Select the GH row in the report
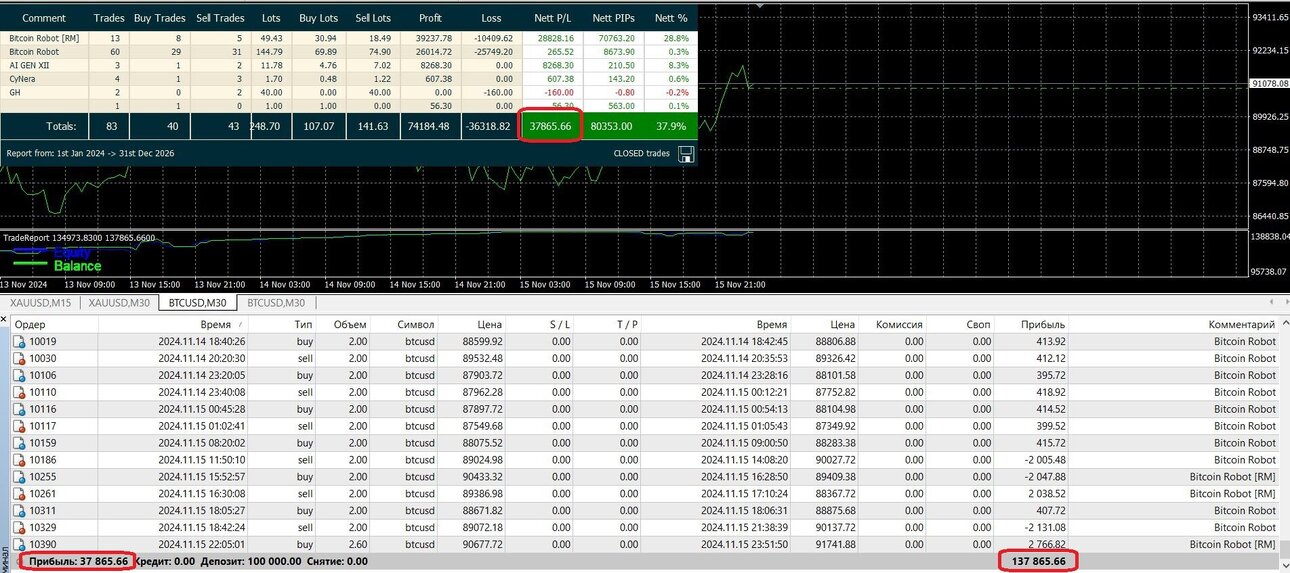This screenshot has height=573, width=1290. [349, 92]
